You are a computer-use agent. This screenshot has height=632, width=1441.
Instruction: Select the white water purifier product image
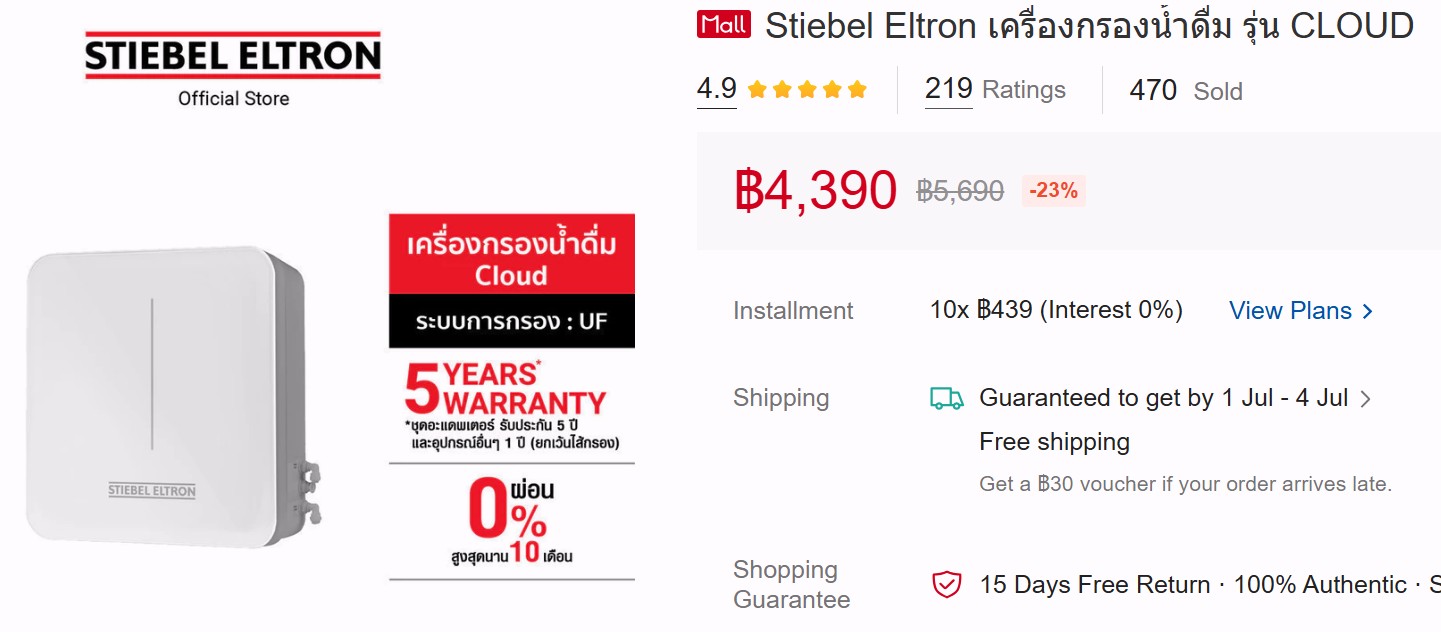(173, 397)
